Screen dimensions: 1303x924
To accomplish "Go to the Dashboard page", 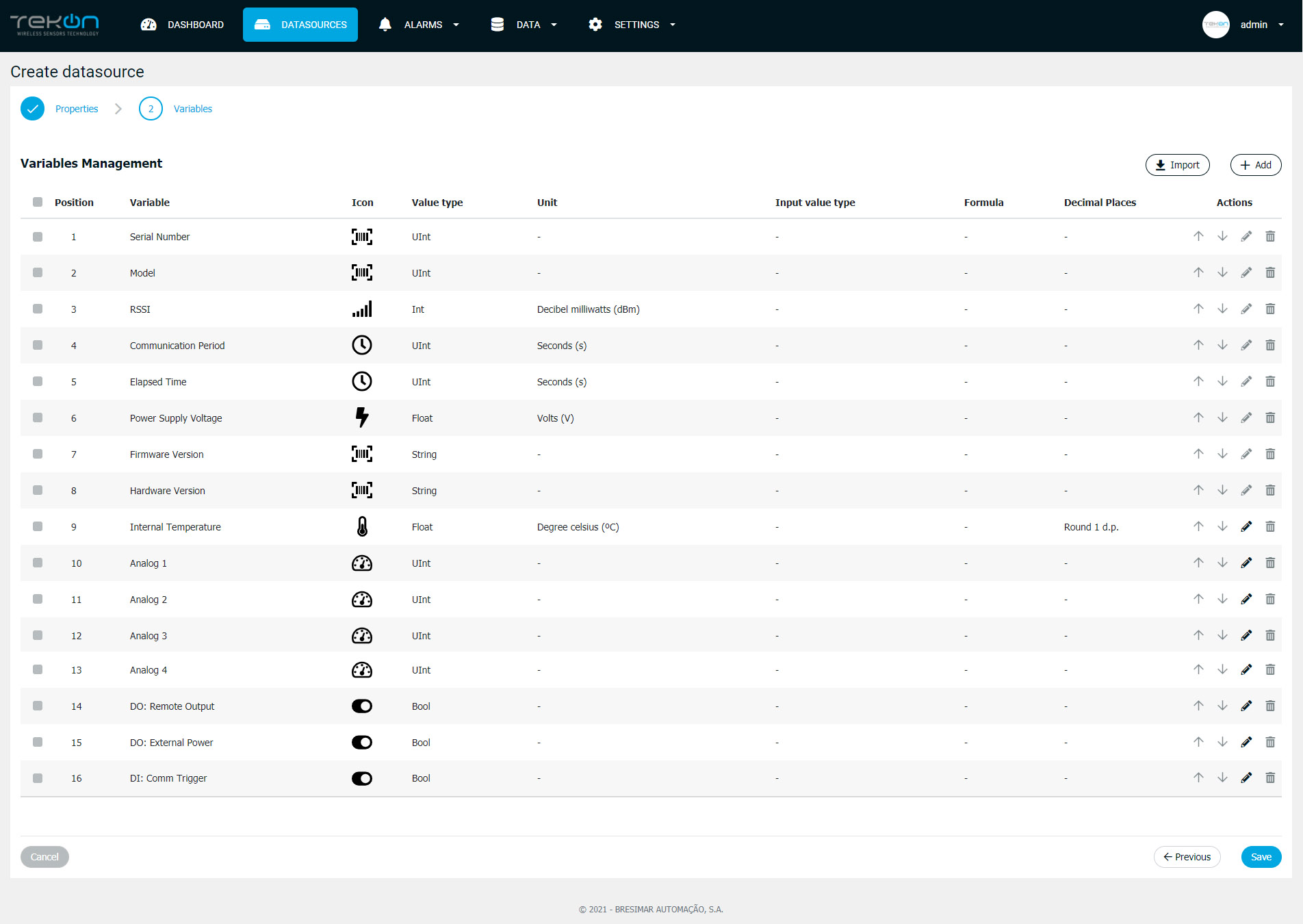I will coord(183,25).
